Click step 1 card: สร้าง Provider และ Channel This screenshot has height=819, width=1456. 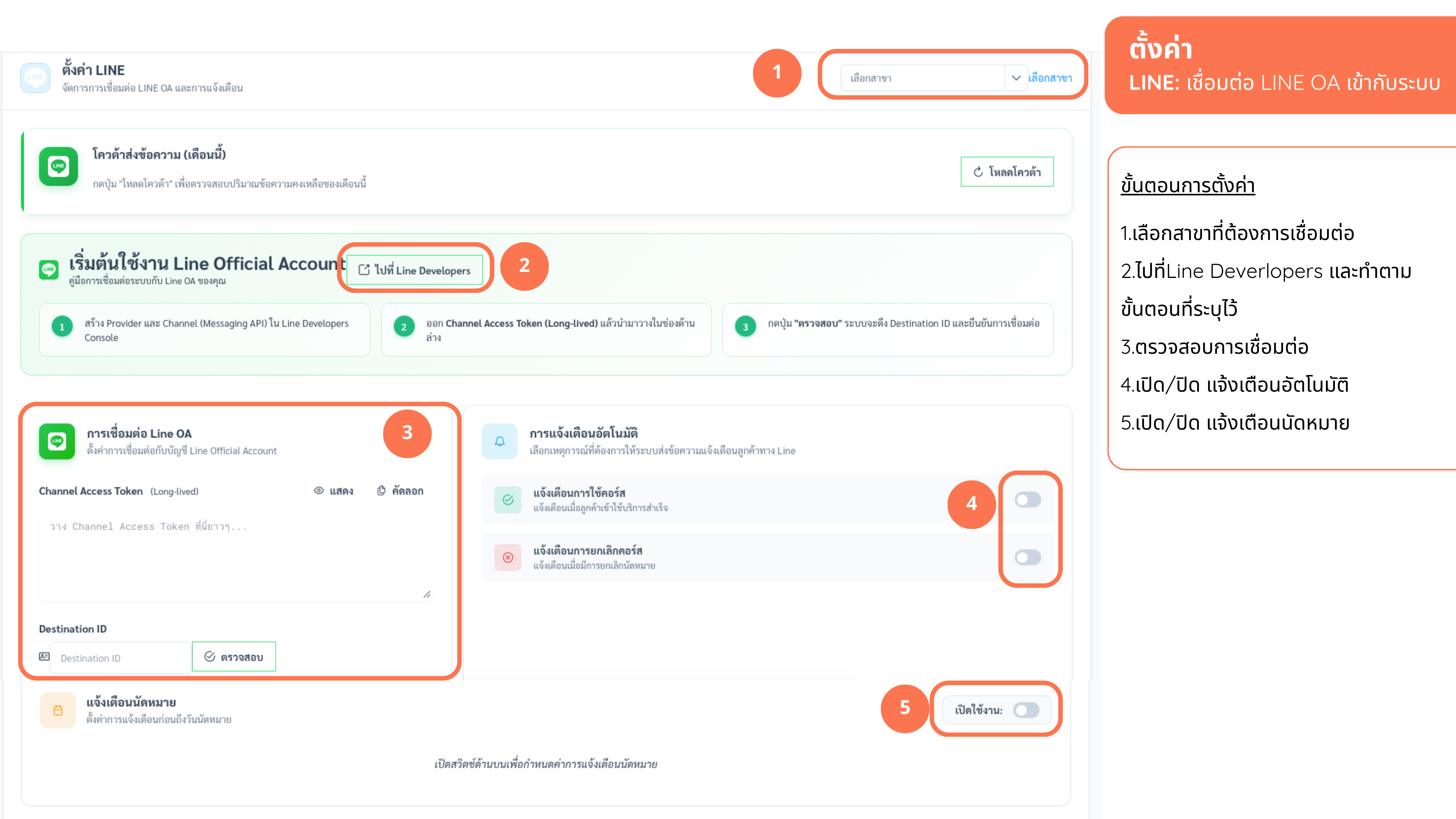pos(205,330)
